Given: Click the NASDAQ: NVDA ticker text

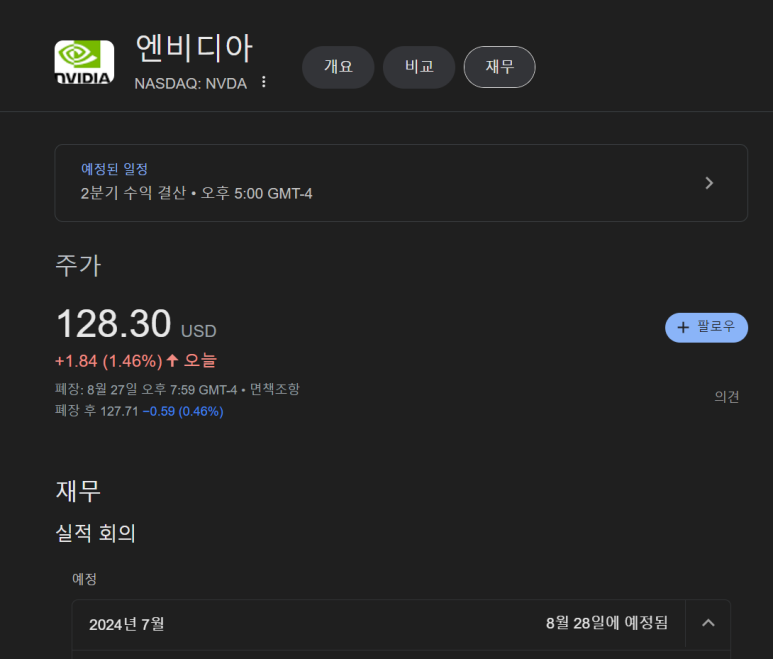Looking at the screenshot, I should (x=191, y=83).
